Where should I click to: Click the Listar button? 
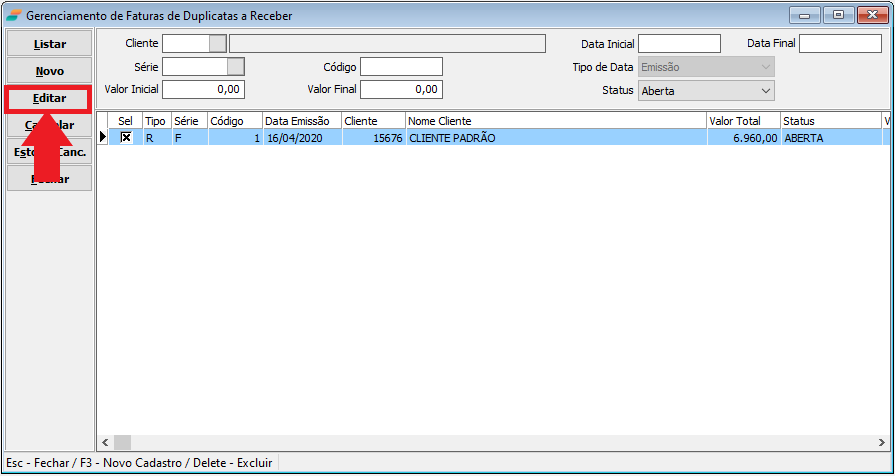click(50, 44)
